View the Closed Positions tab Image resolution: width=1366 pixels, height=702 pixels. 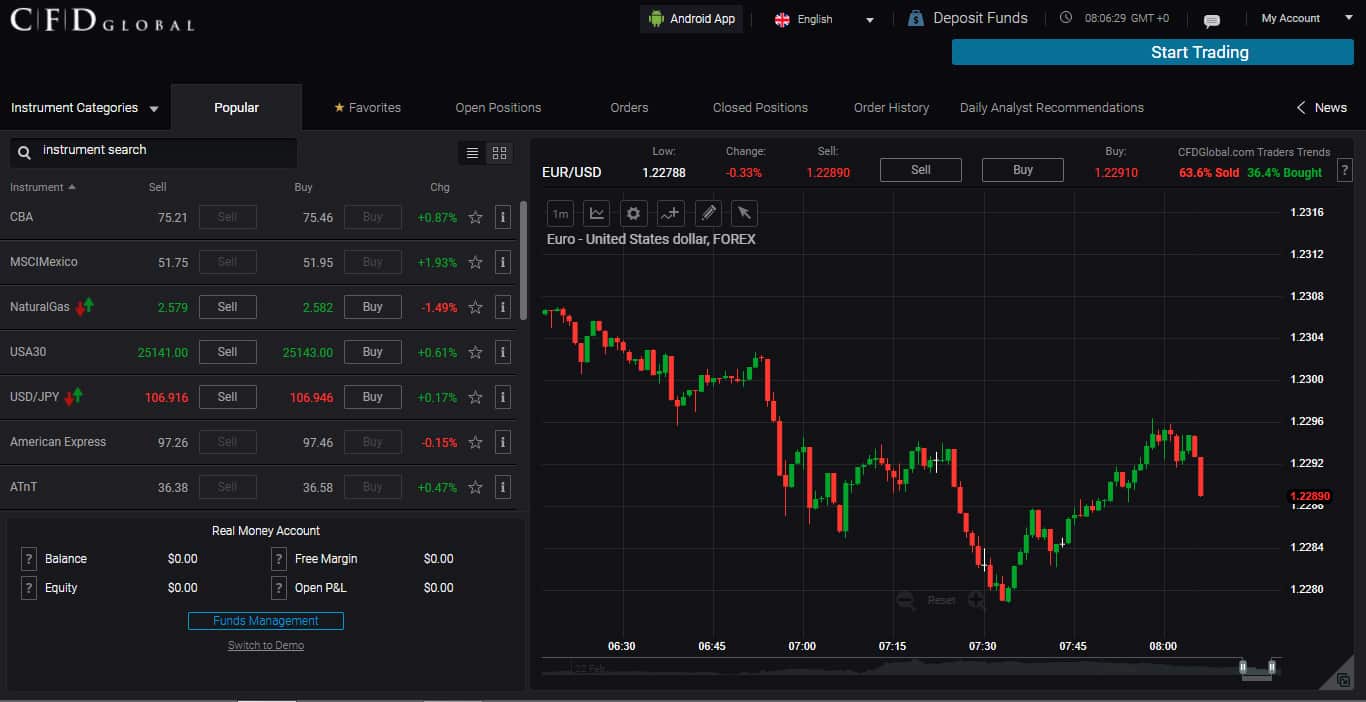coord(760,107)
